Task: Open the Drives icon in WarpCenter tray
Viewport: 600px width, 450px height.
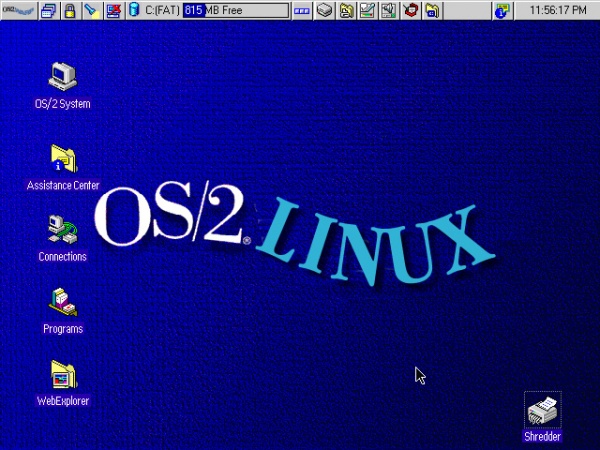Action: pyautogui.click(x=324, y=10)
